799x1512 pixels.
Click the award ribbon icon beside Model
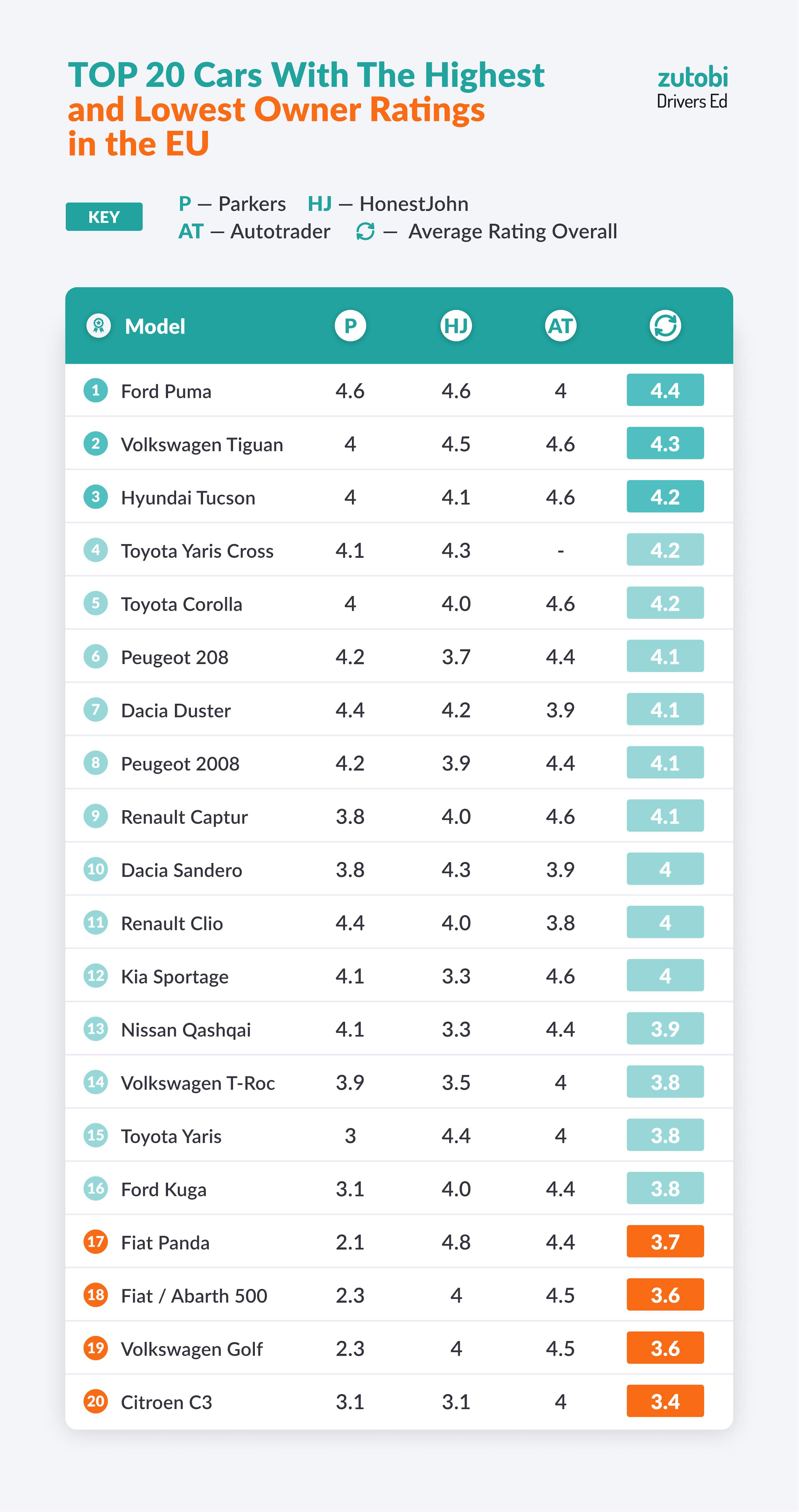tap(99, 325)
